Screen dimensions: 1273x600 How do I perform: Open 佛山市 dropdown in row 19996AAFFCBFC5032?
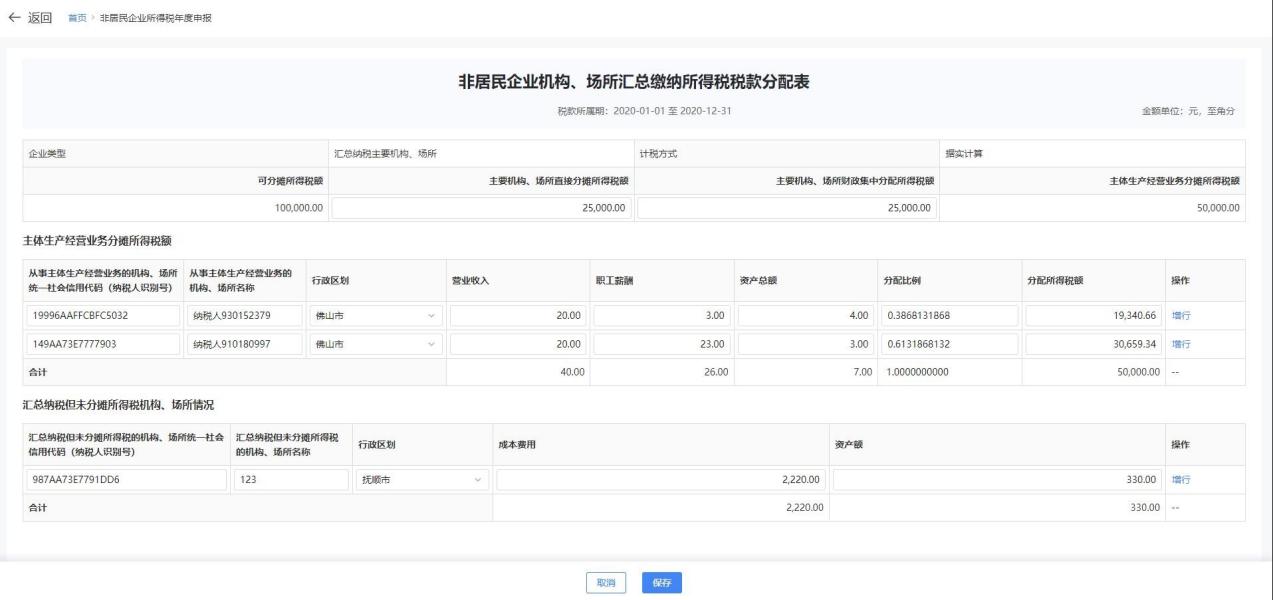click(x=375, y=316)
